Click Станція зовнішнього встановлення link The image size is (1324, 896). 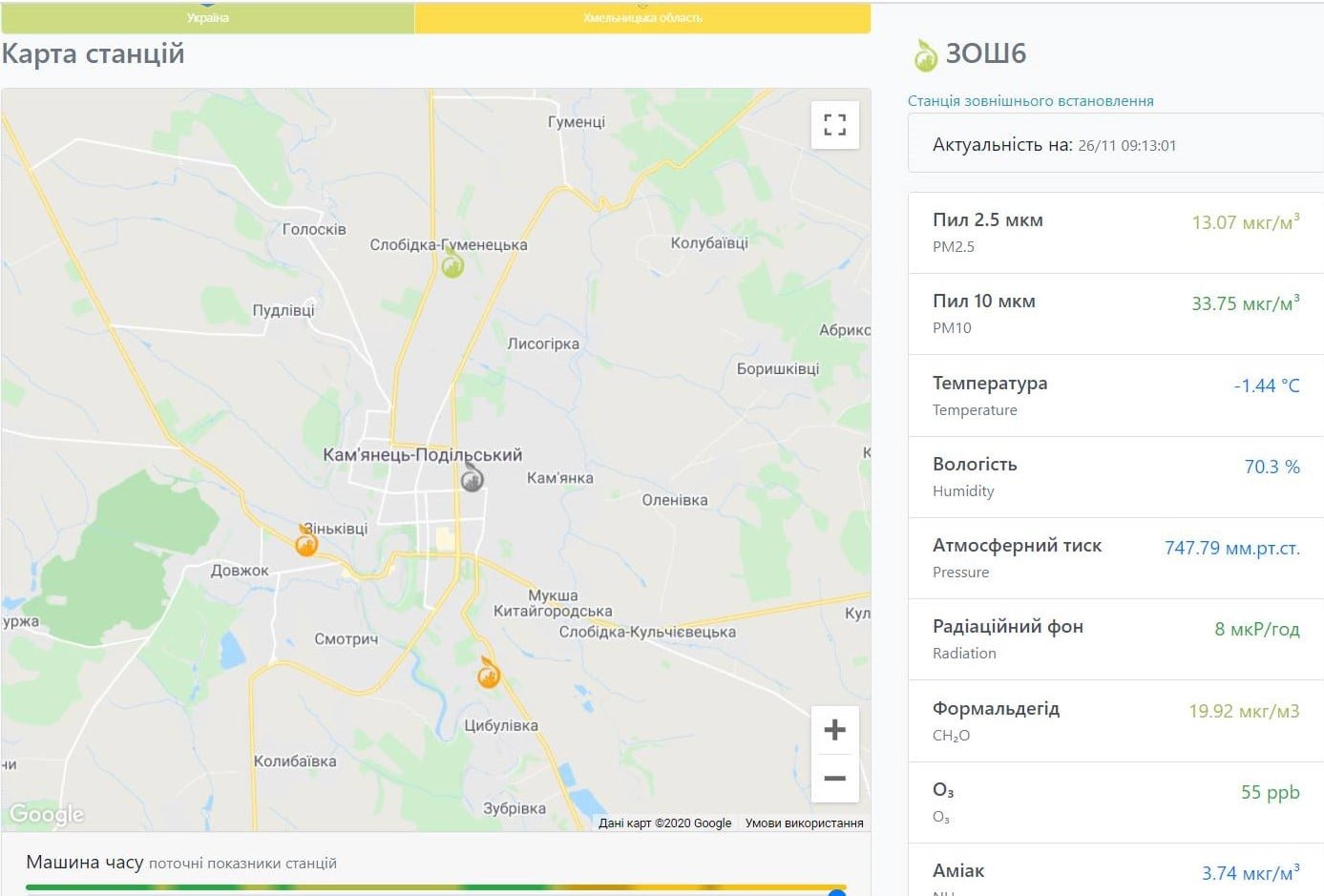[1030, 101]
